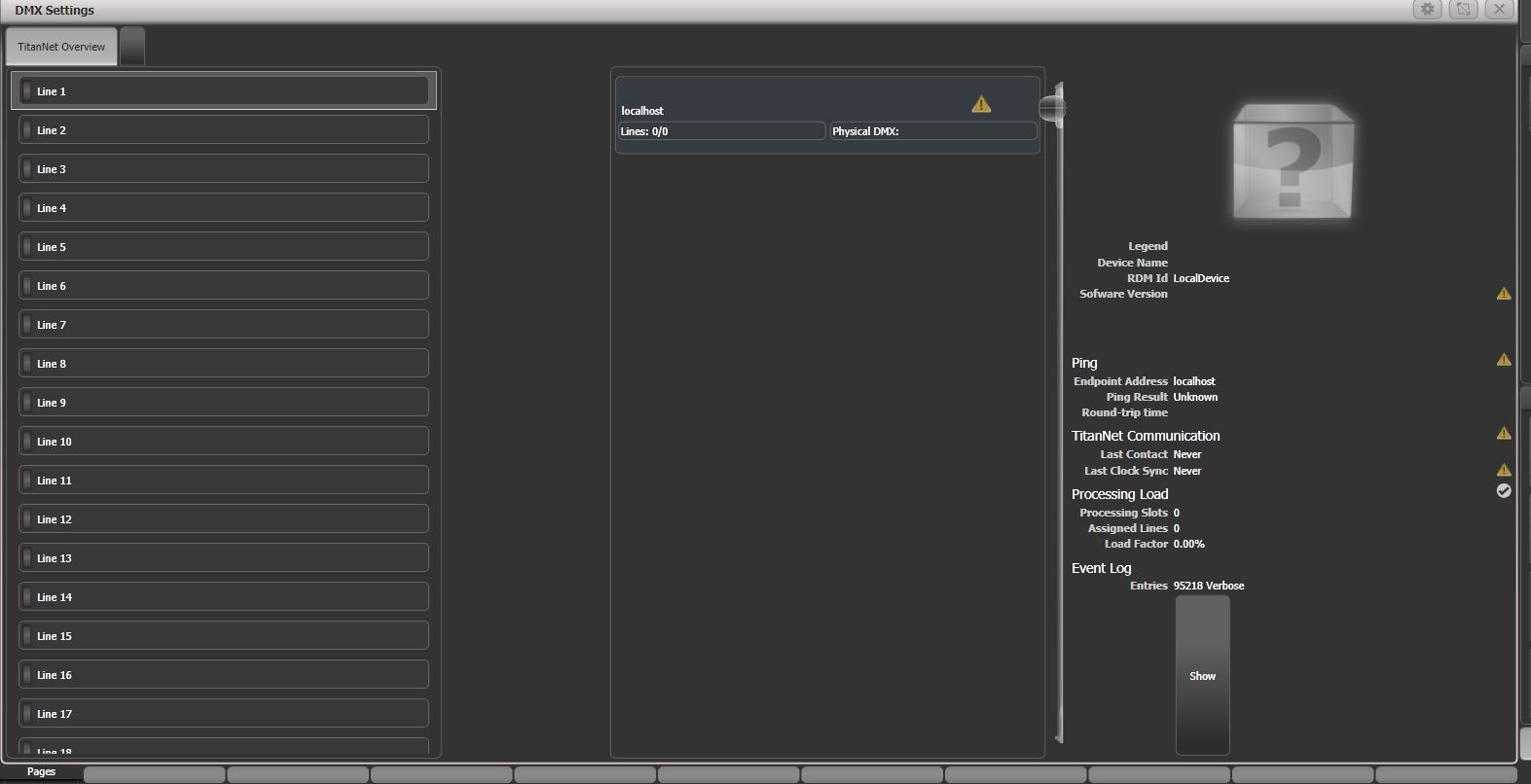Image resolution: width=1531 pixels, height=784 pixels.
Task: Click the 'Device Name' label
Action: pos(1132,263)
